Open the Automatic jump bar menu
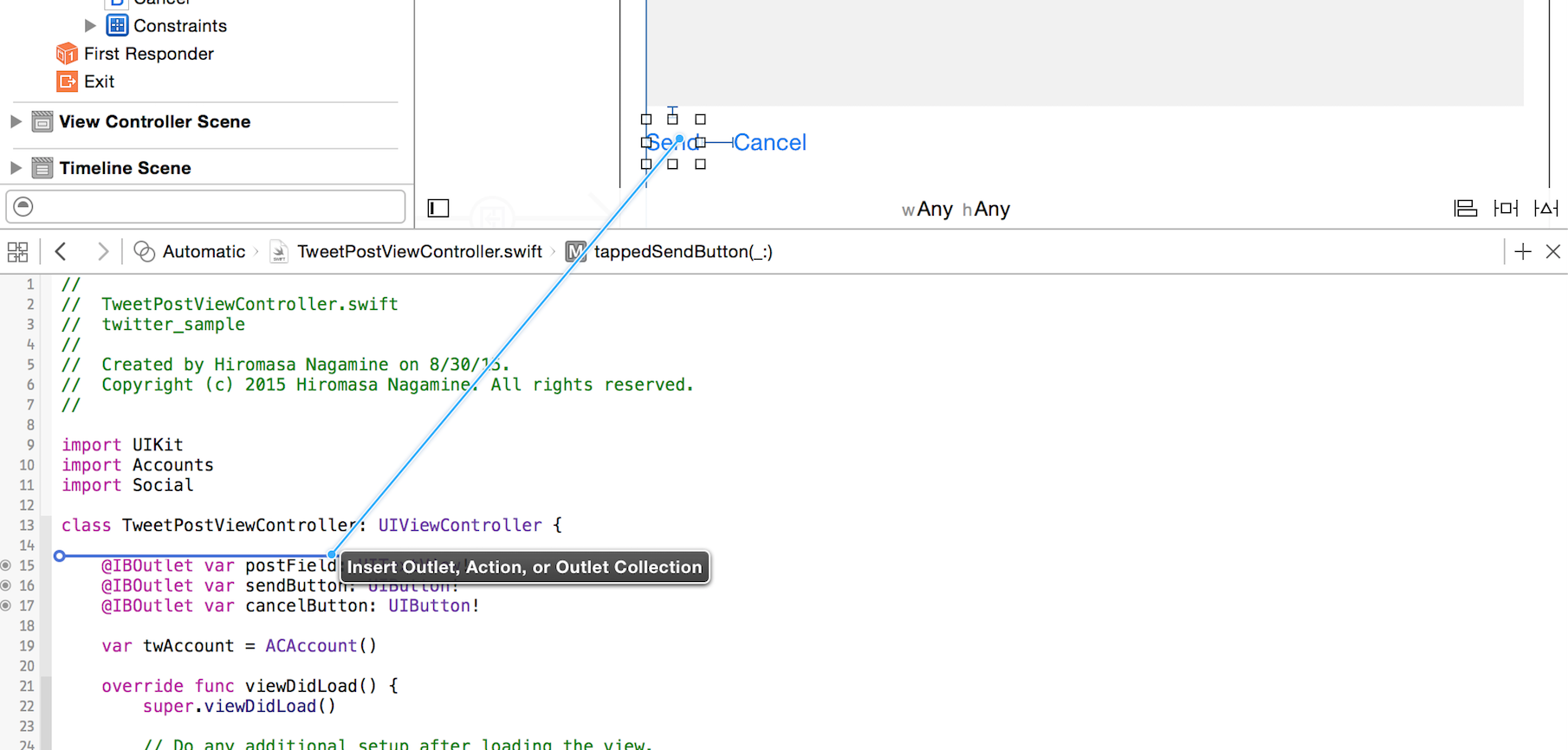The width and height of the screenshot is (1568, 750). 204,251
